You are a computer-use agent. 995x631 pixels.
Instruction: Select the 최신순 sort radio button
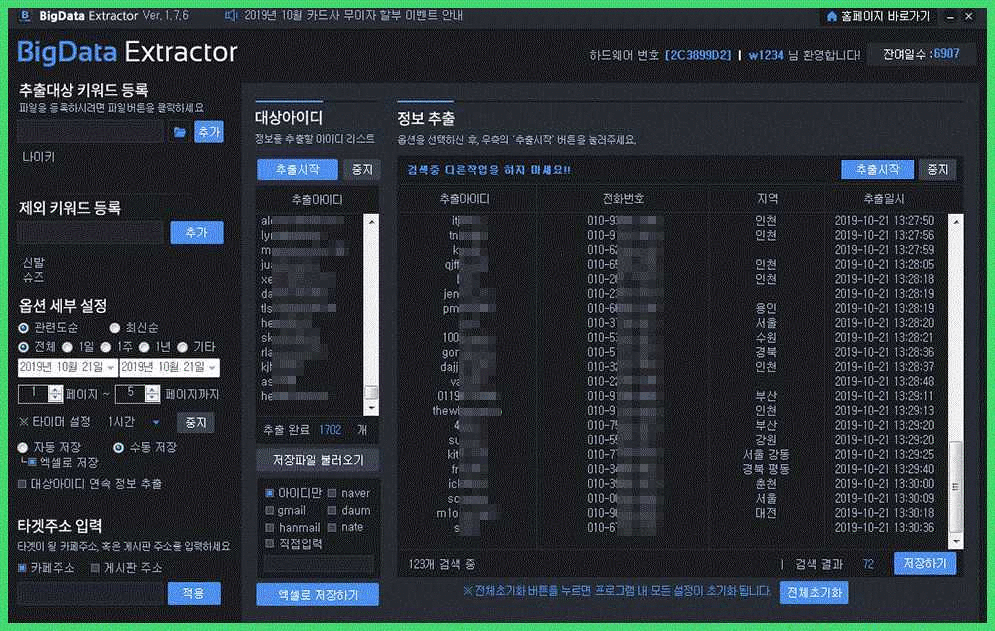pos(115,327)
